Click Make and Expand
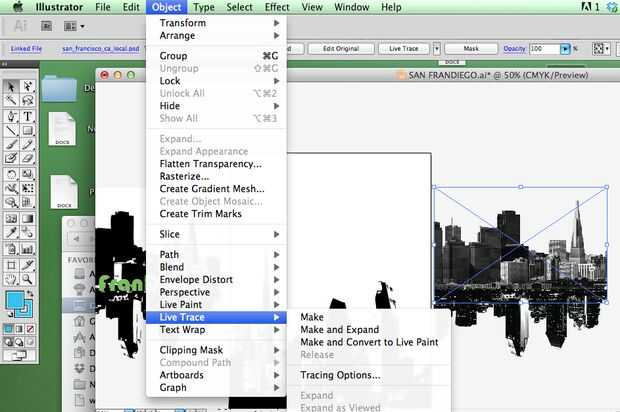620x412 pixels. (369, 329)
